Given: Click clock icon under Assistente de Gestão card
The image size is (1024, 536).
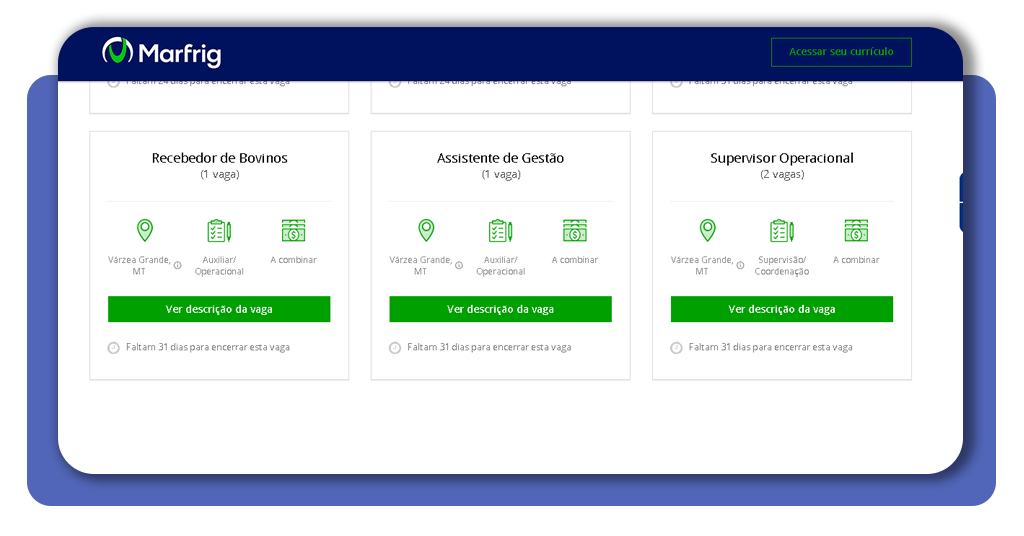Looking at the screenshot, I should point(395,348).
